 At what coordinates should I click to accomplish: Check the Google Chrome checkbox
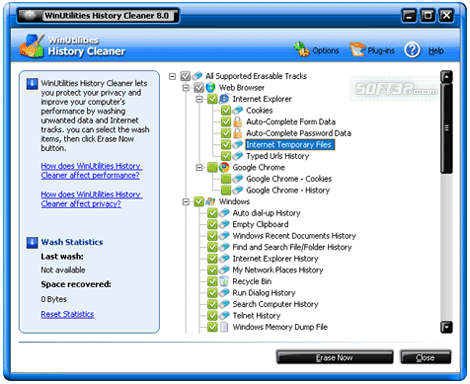pyautogui.click(x=212, y=167)
